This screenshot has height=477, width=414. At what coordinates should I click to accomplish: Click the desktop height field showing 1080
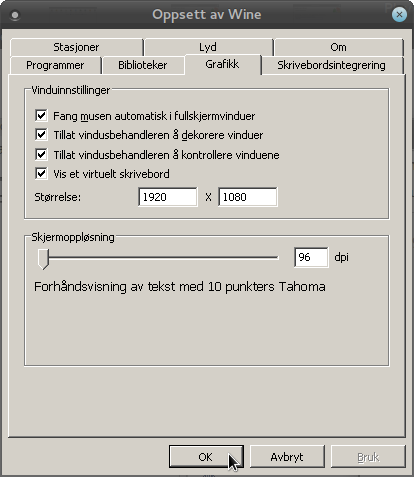(248, 197)
